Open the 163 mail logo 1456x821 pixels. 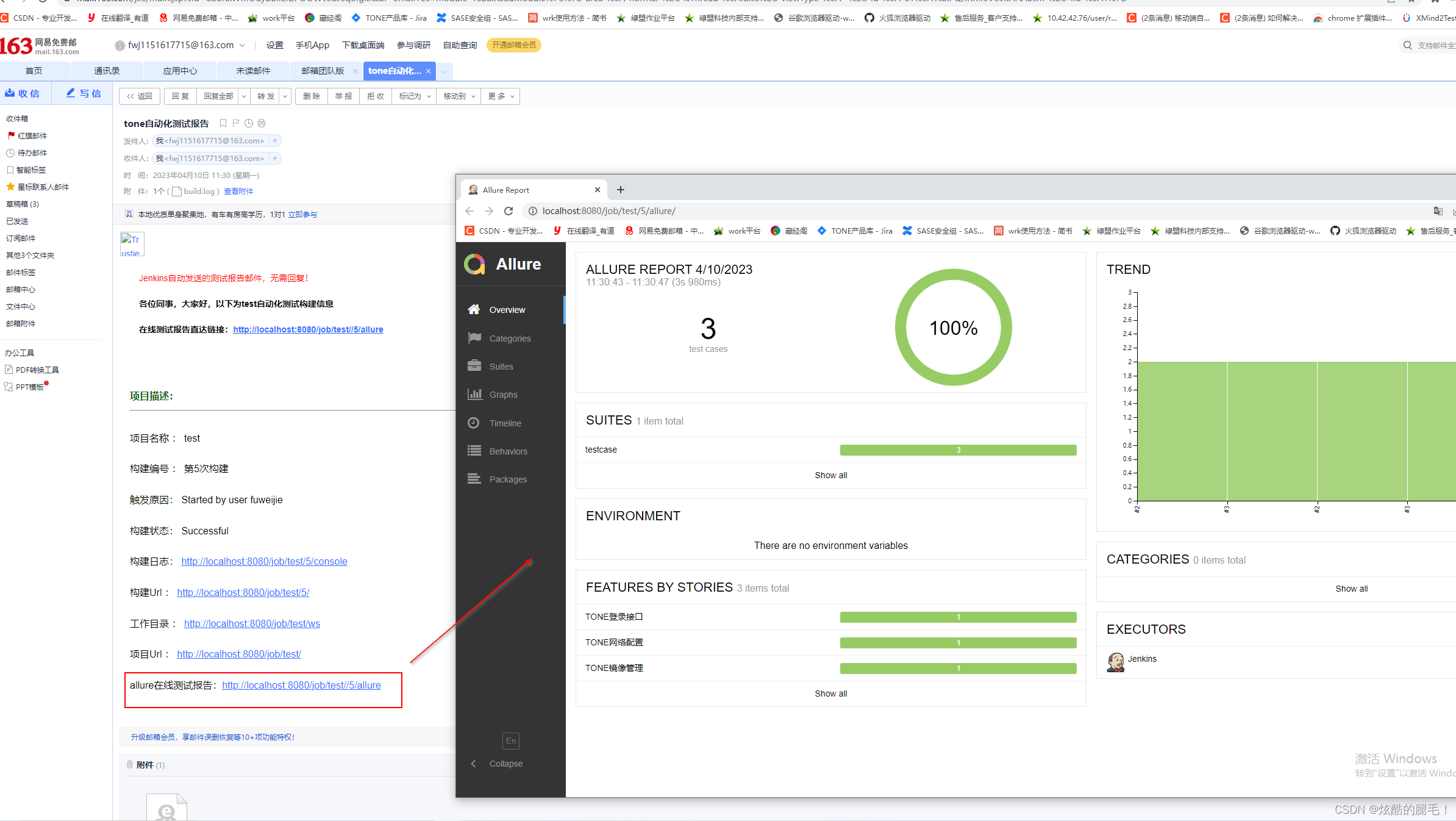[x=40, y=46]
